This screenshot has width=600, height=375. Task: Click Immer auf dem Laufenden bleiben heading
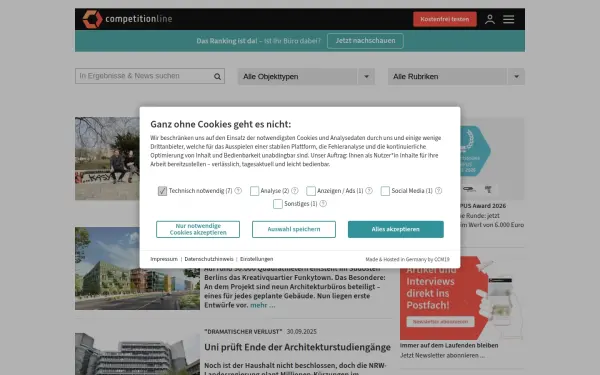pos(449,346)
